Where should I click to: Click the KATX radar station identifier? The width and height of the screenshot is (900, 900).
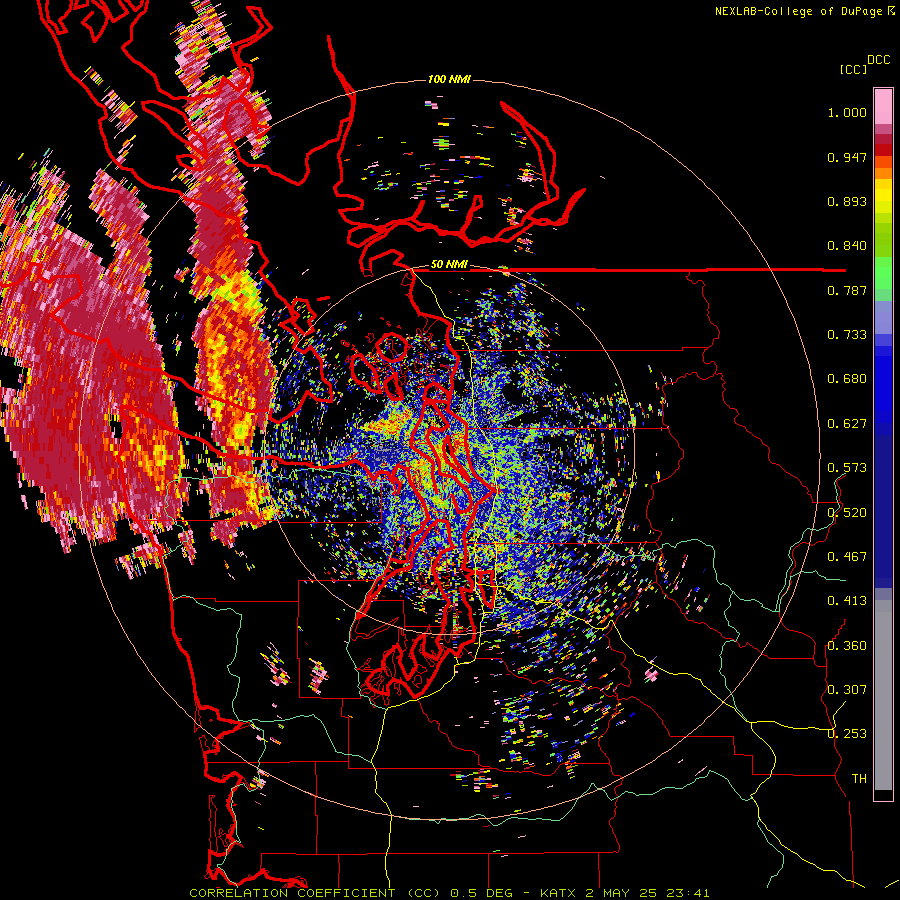(558, 893)
